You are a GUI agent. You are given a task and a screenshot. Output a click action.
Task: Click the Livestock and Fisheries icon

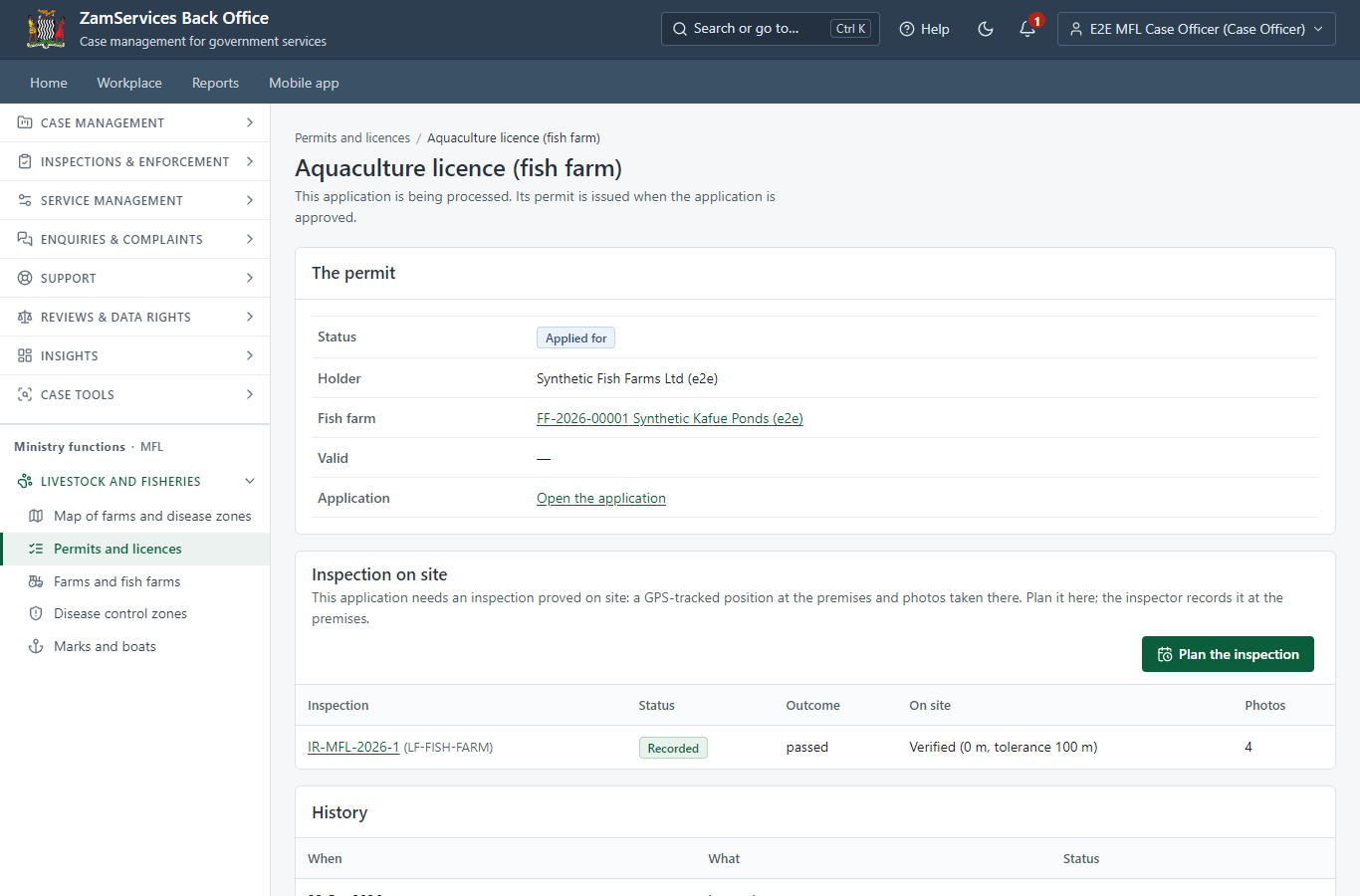[x=25, y=481]
